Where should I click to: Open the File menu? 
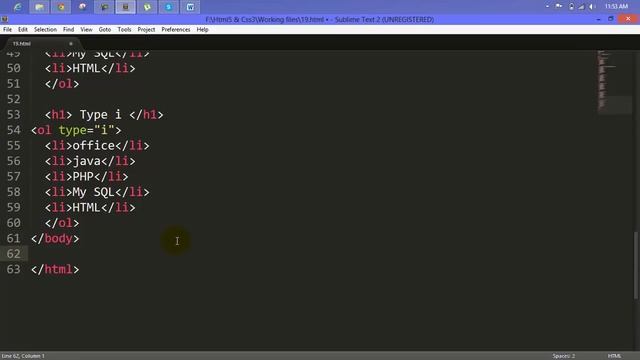[x=7, y=29]
